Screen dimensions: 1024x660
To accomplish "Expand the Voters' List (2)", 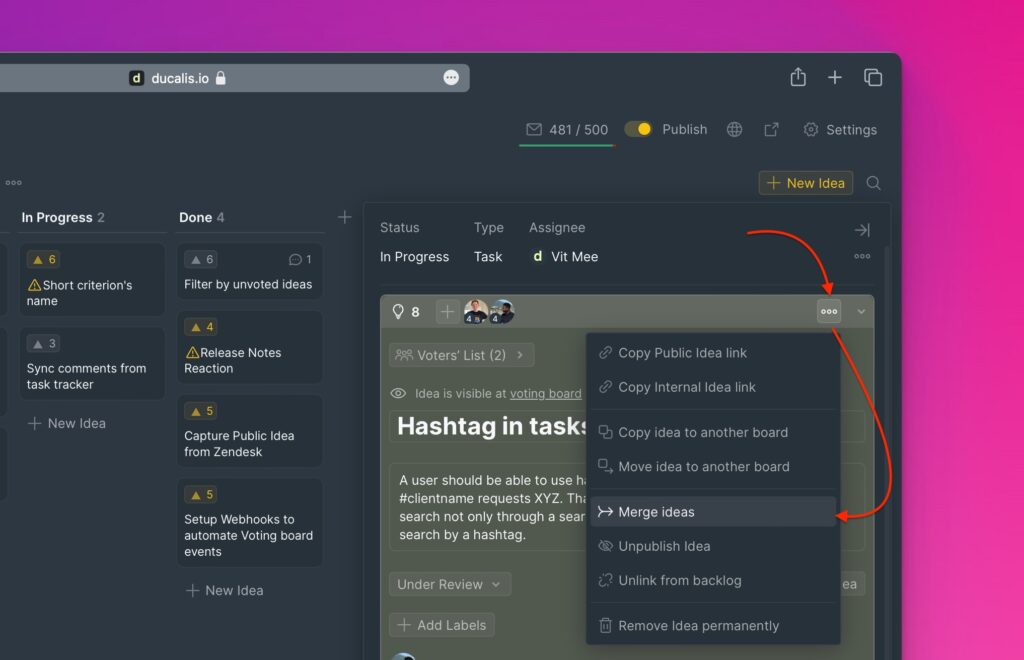I will (x=461, y=355).
